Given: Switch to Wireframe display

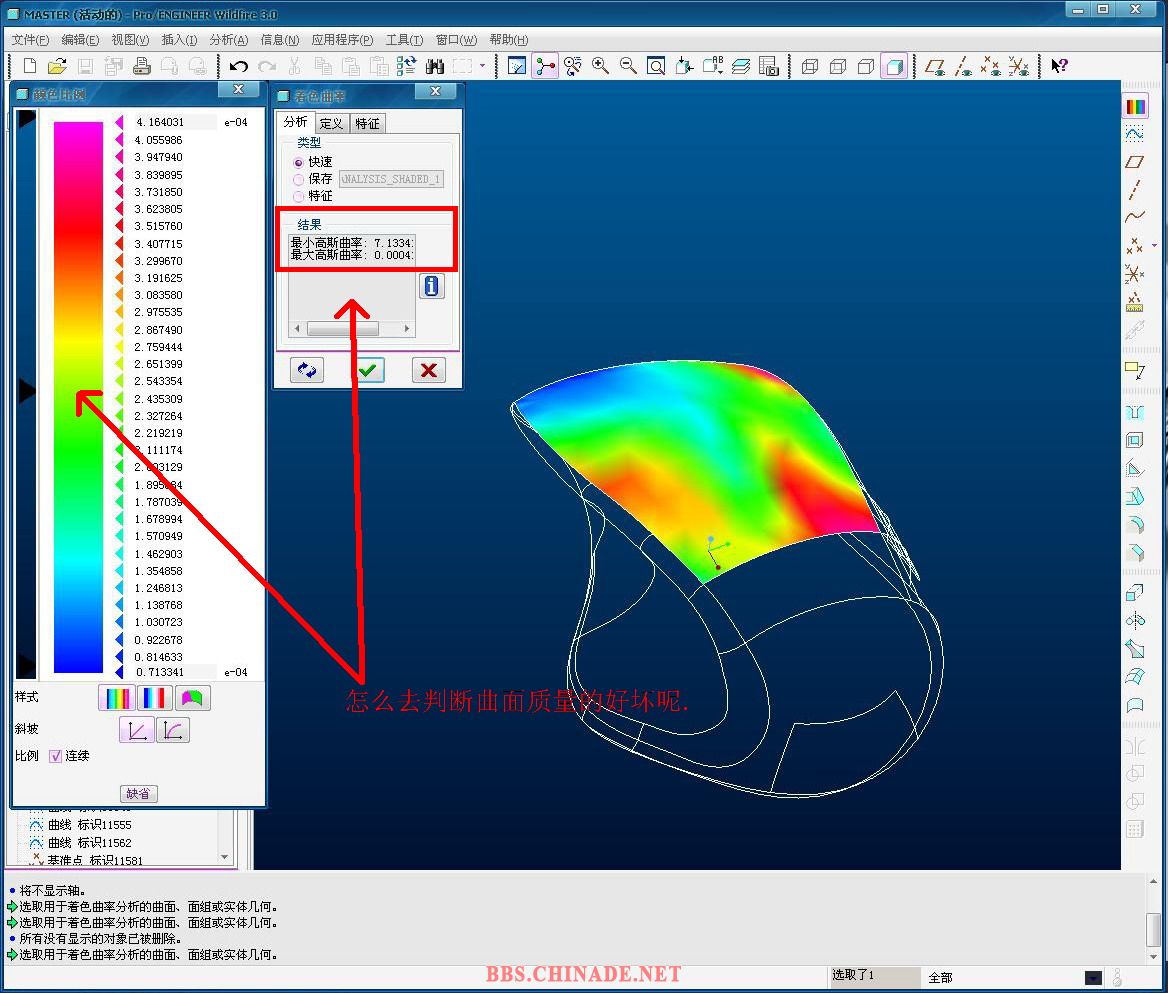Looking at the screenshot, I should click(x=810, y=66).
